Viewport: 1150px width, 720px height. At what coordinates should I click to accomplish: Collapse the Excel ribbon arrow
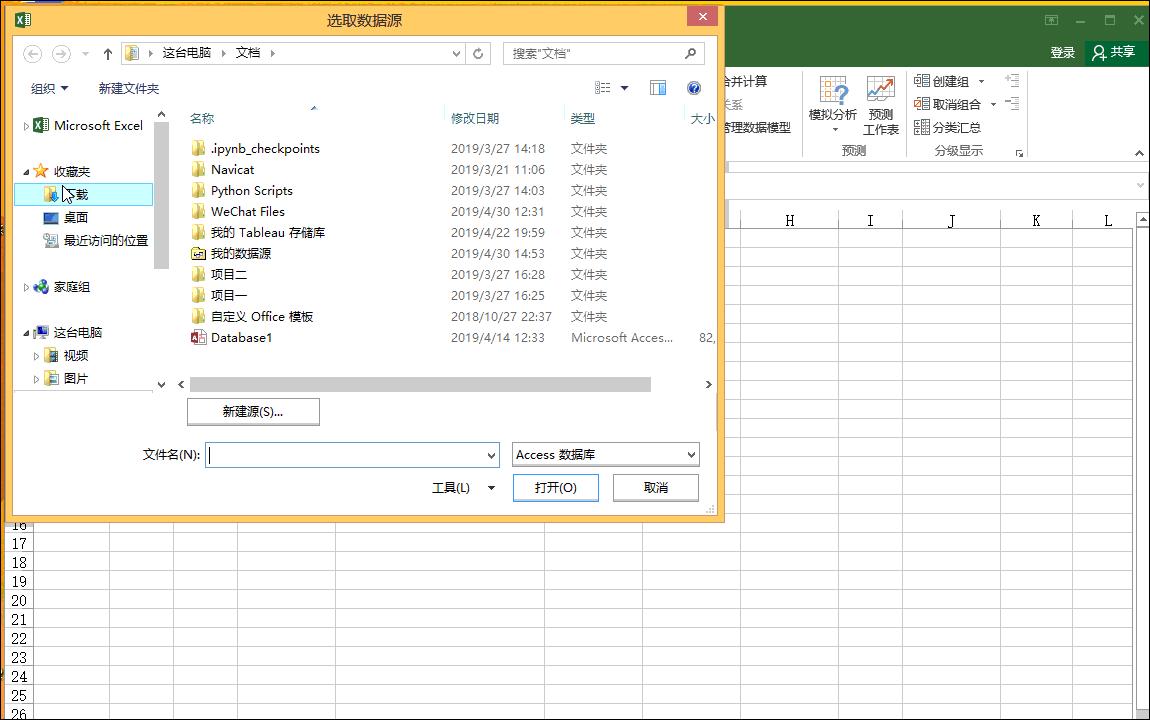pos(1139,153)
